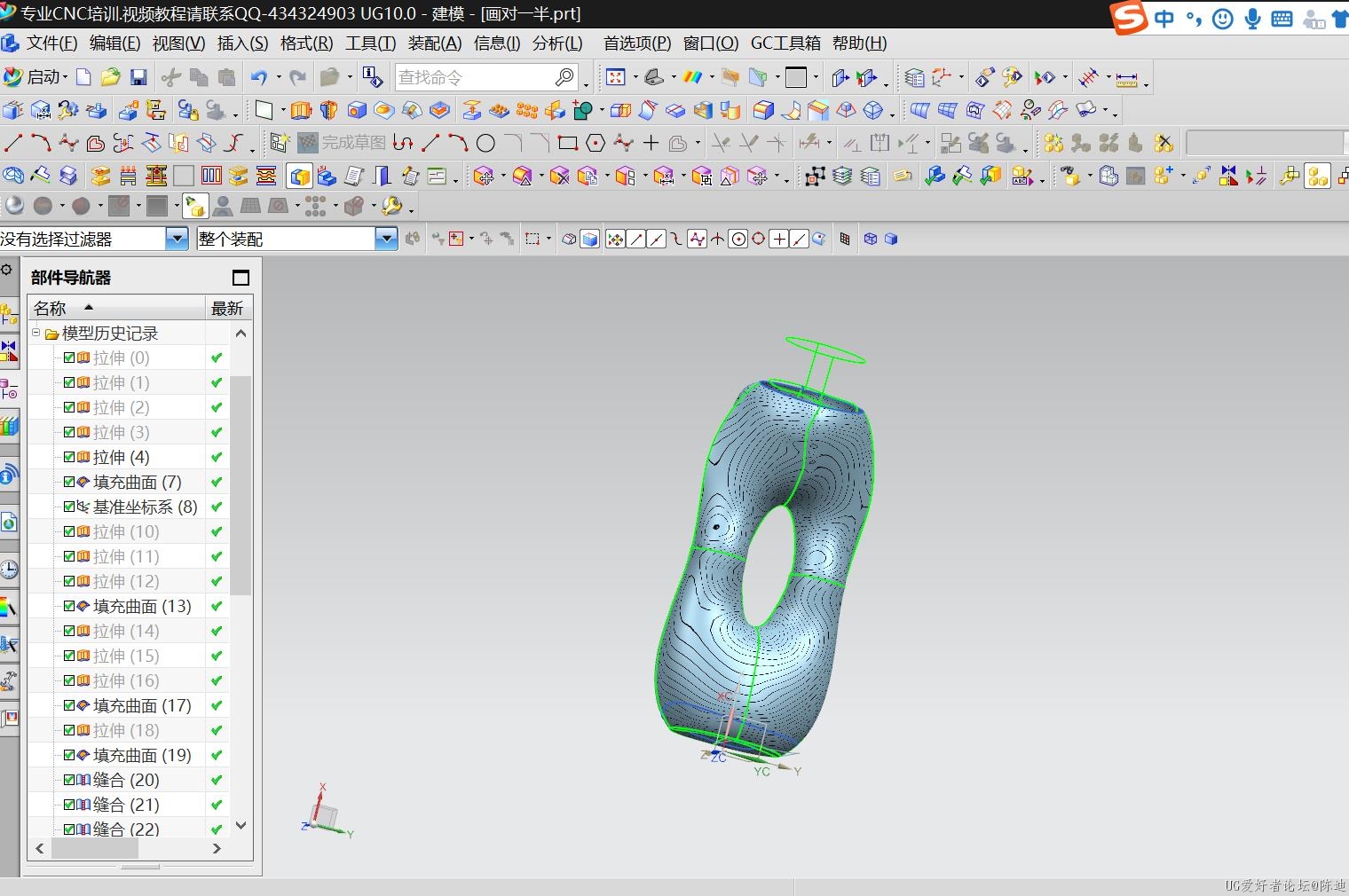Click the command finder magnifier icon
This screenshot has width=1349, height=896.
[564, 77]
